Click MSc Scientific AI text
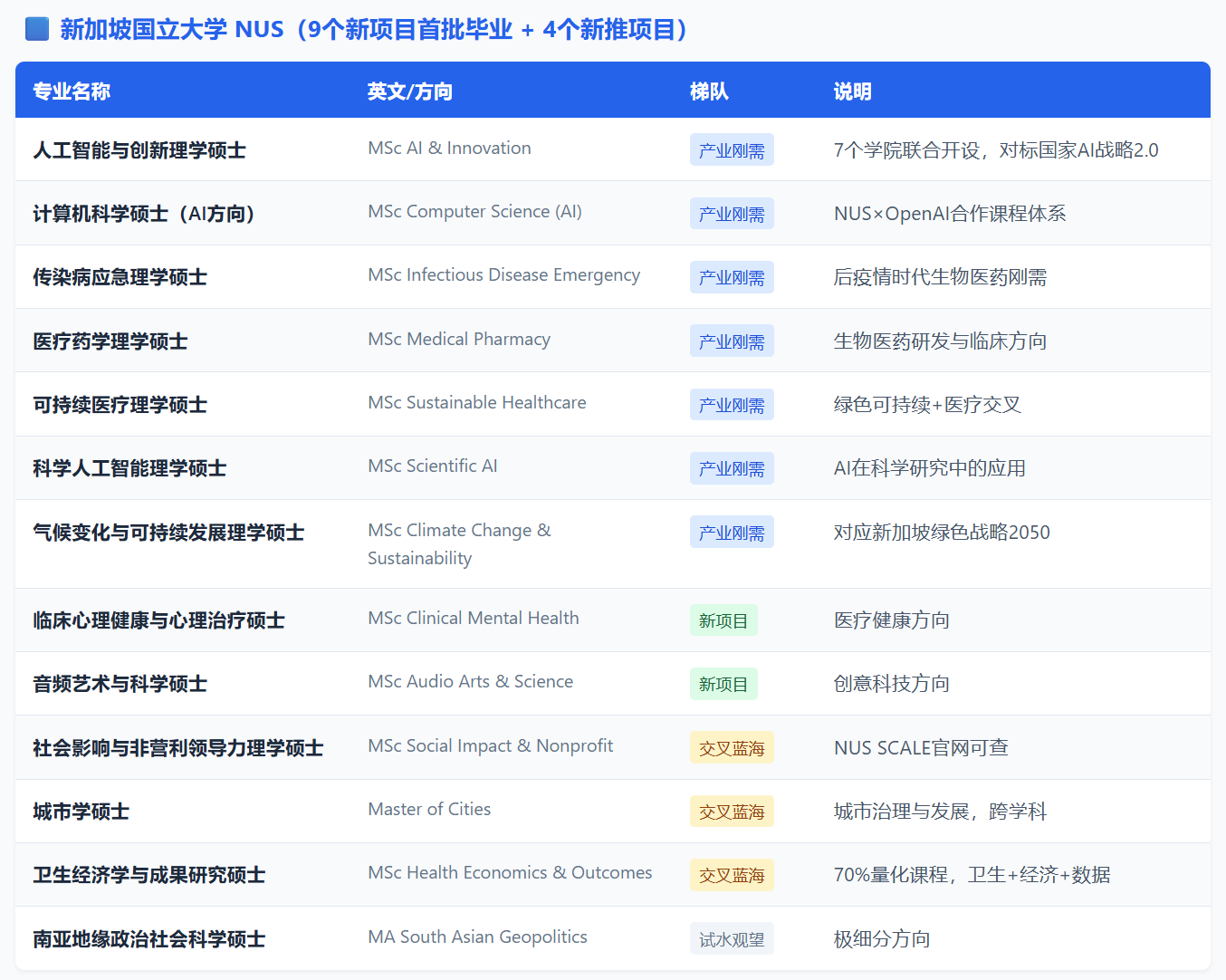The height and width of the screenshot is (980, 1226). 433,466
